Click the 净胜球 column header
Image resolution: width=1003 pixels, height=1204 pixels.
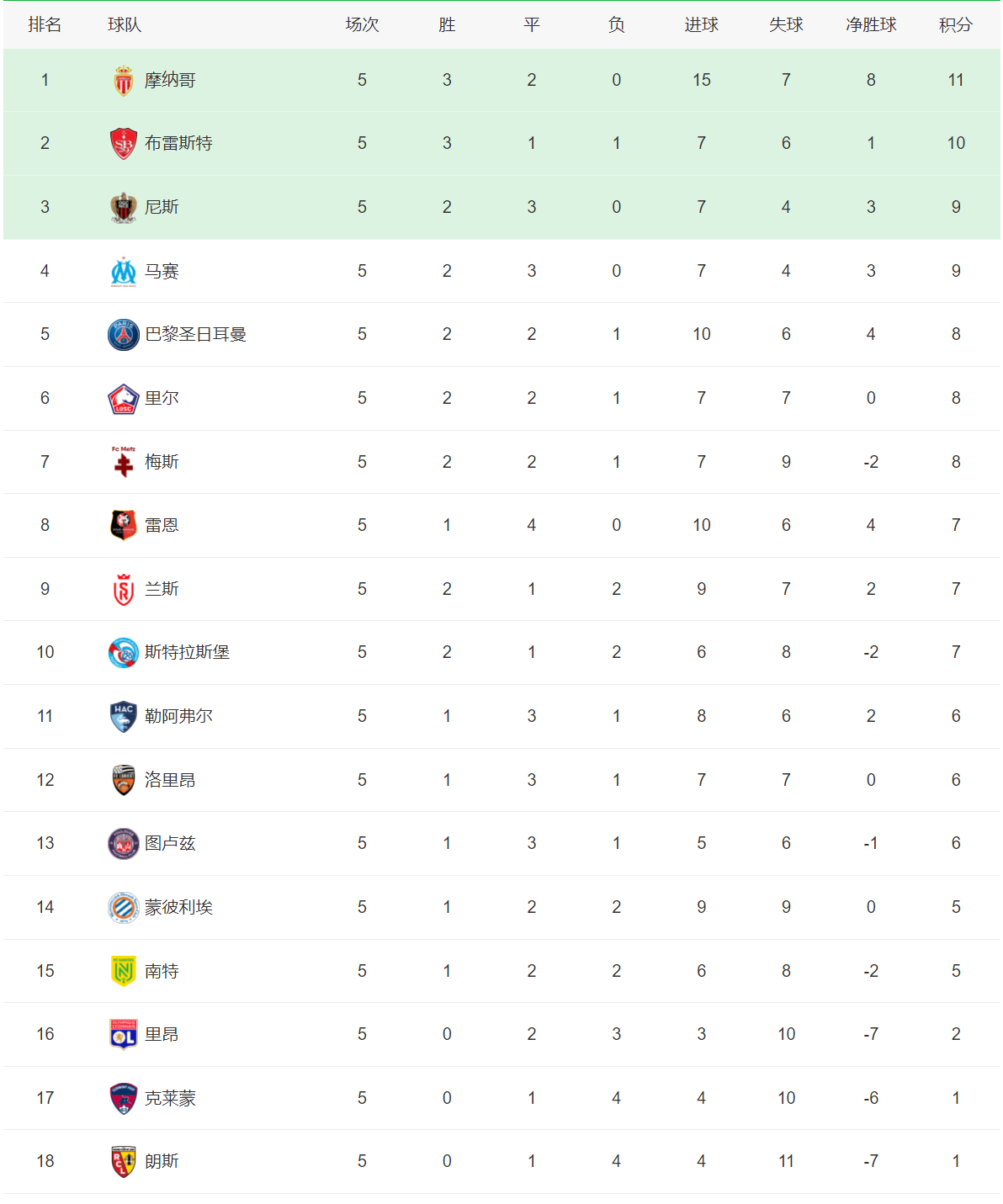coord(871,25)
